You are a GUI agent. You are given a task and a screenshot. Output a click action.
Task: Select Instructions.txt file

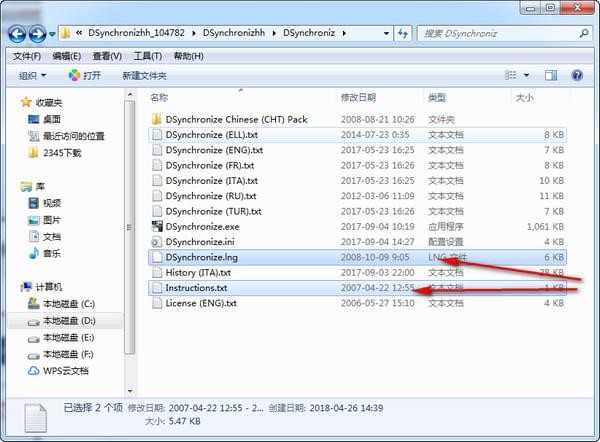click(196, 287)
